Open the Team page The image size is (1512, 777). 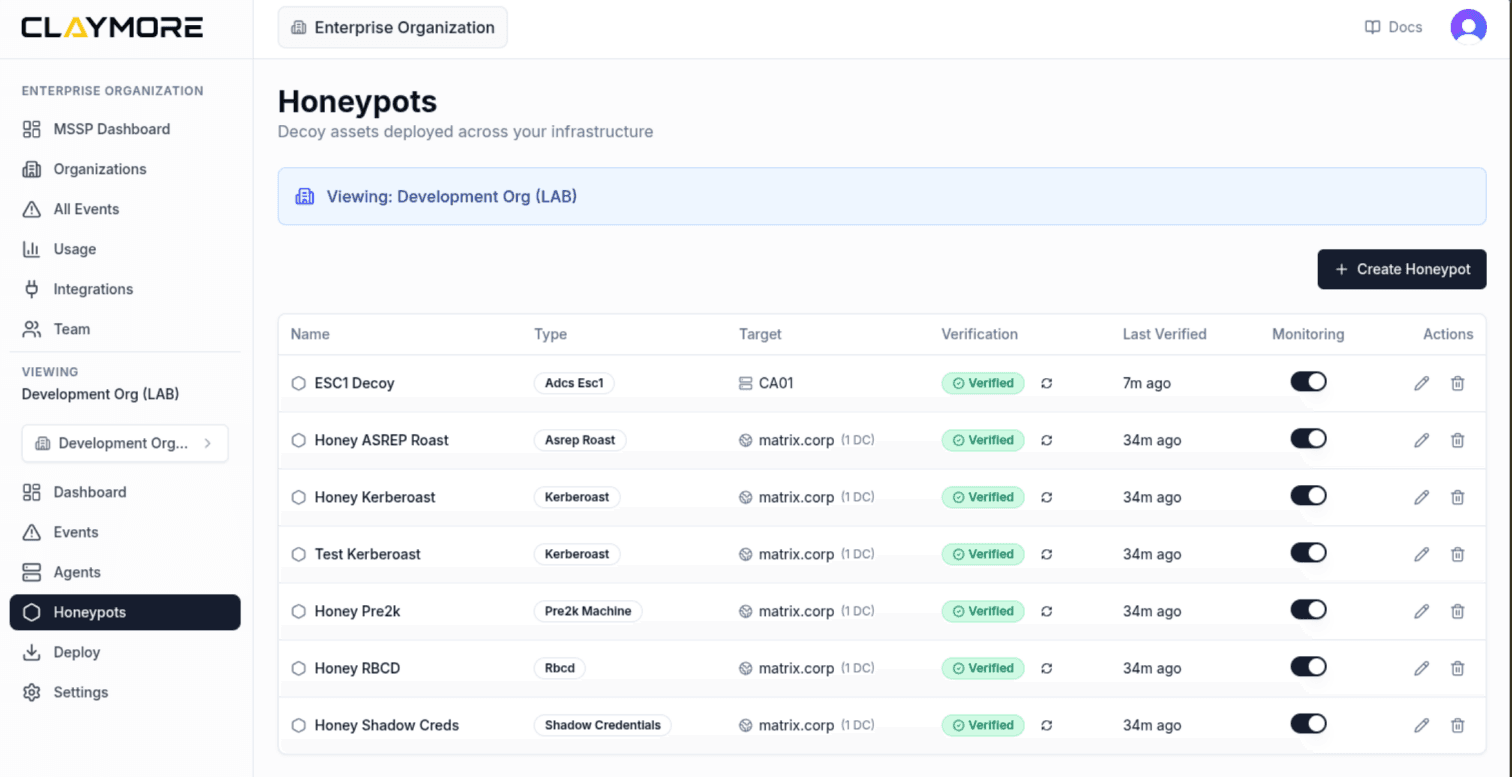click(x=125, y=329)
